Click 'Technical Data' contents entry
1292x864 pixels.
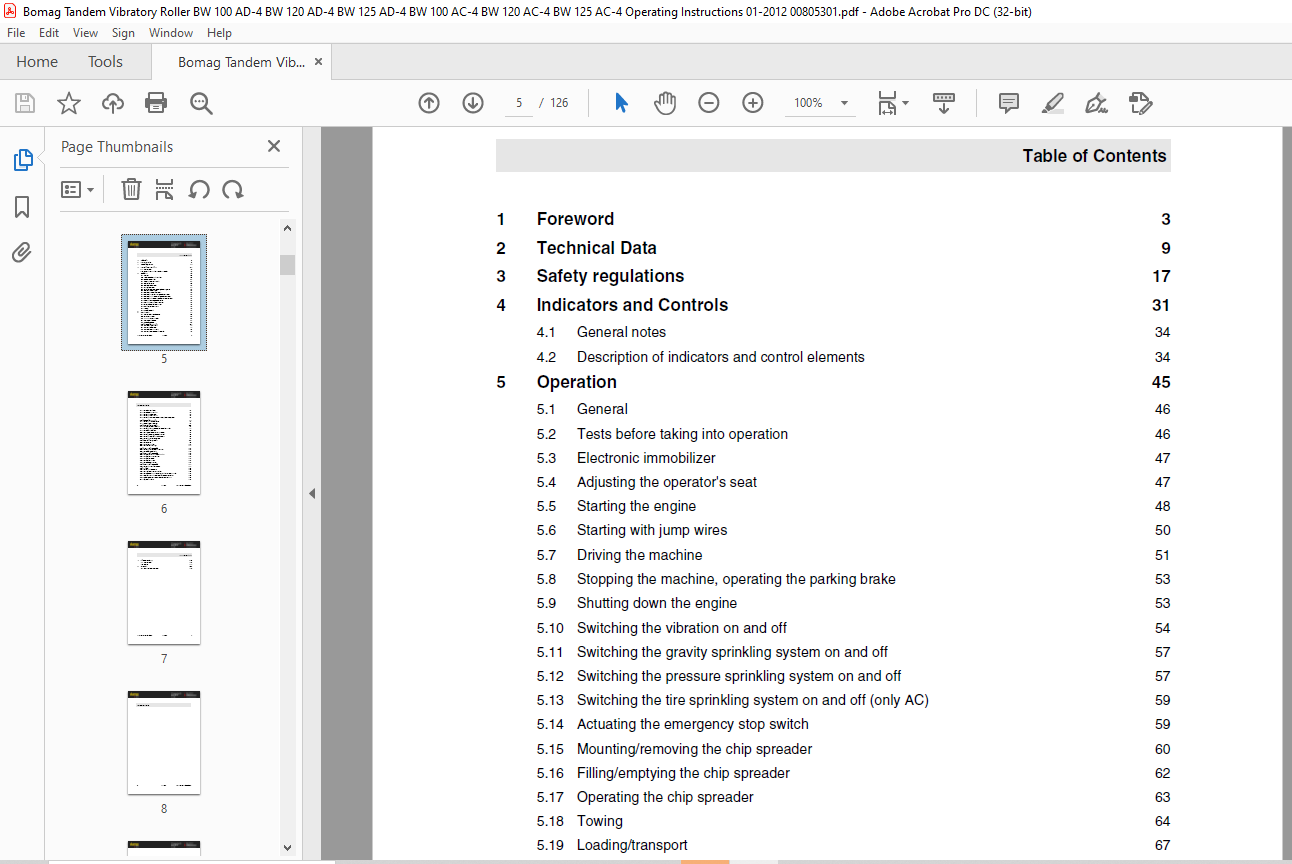[x=596, y=248]
